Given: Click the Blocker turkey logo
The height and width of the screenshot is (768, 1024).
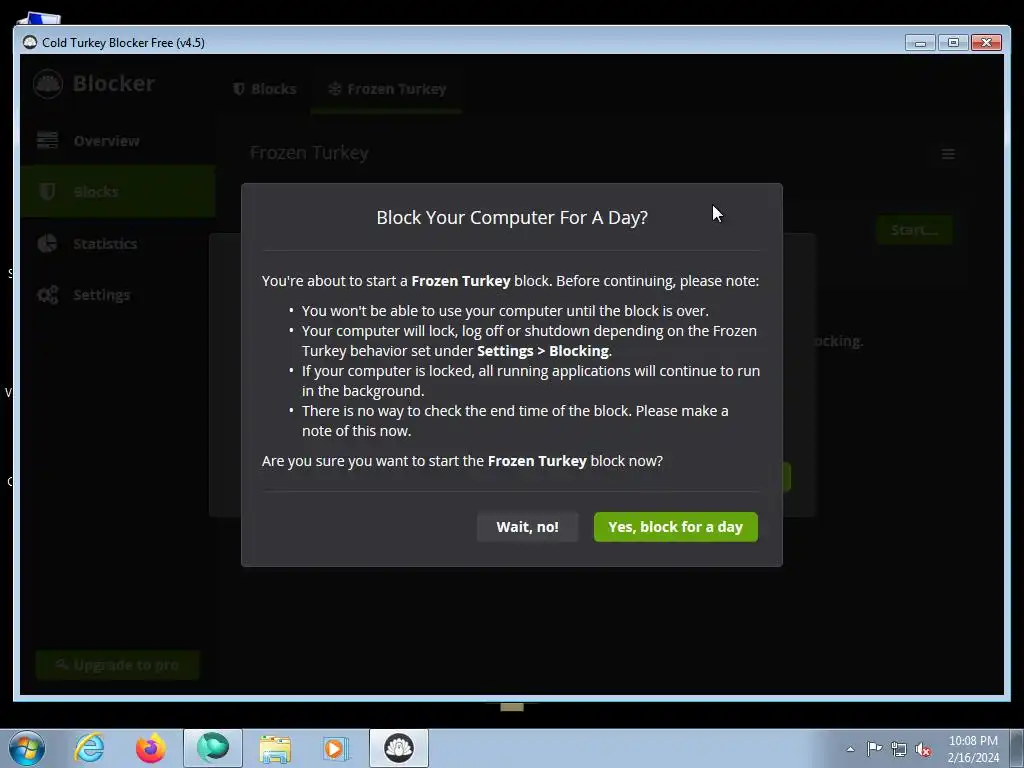Looking at the screenshot, I should click(48, 84).
